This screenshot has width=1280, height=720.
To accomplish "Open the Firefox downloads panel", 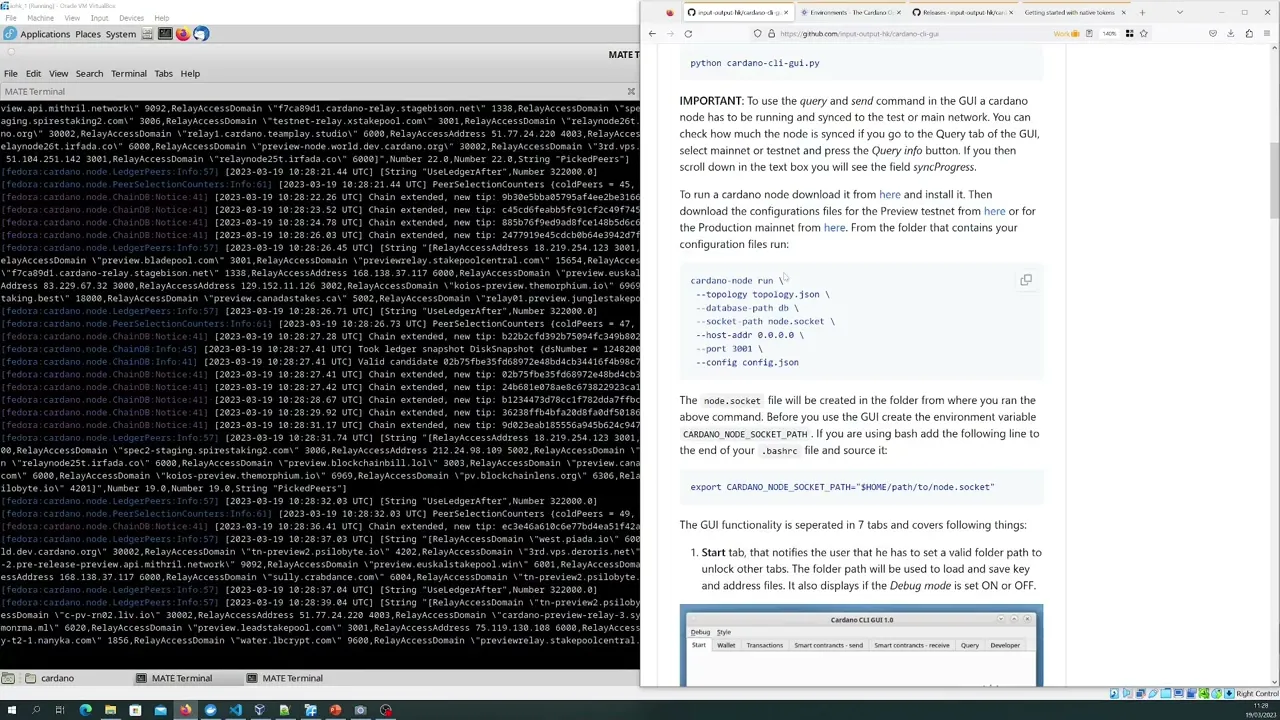I will [x=1232, y=33].
